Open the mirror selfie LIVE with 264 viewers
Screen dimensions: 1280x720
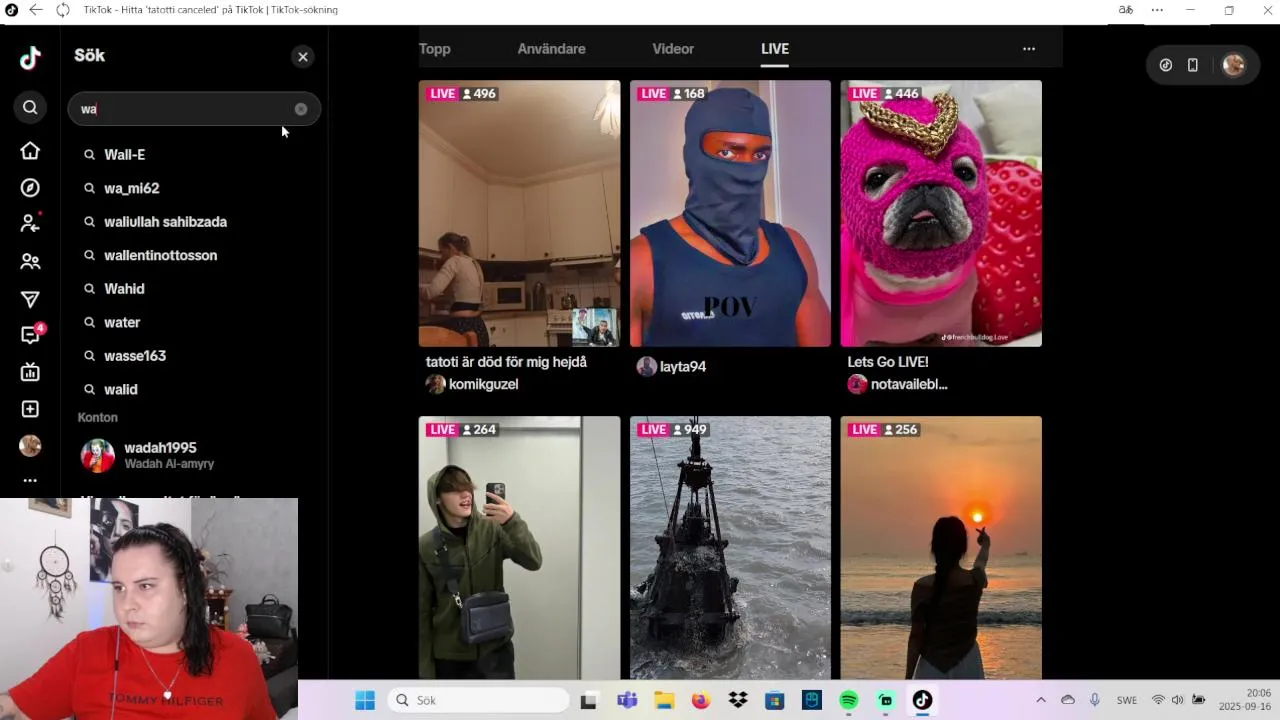(519, 548)
